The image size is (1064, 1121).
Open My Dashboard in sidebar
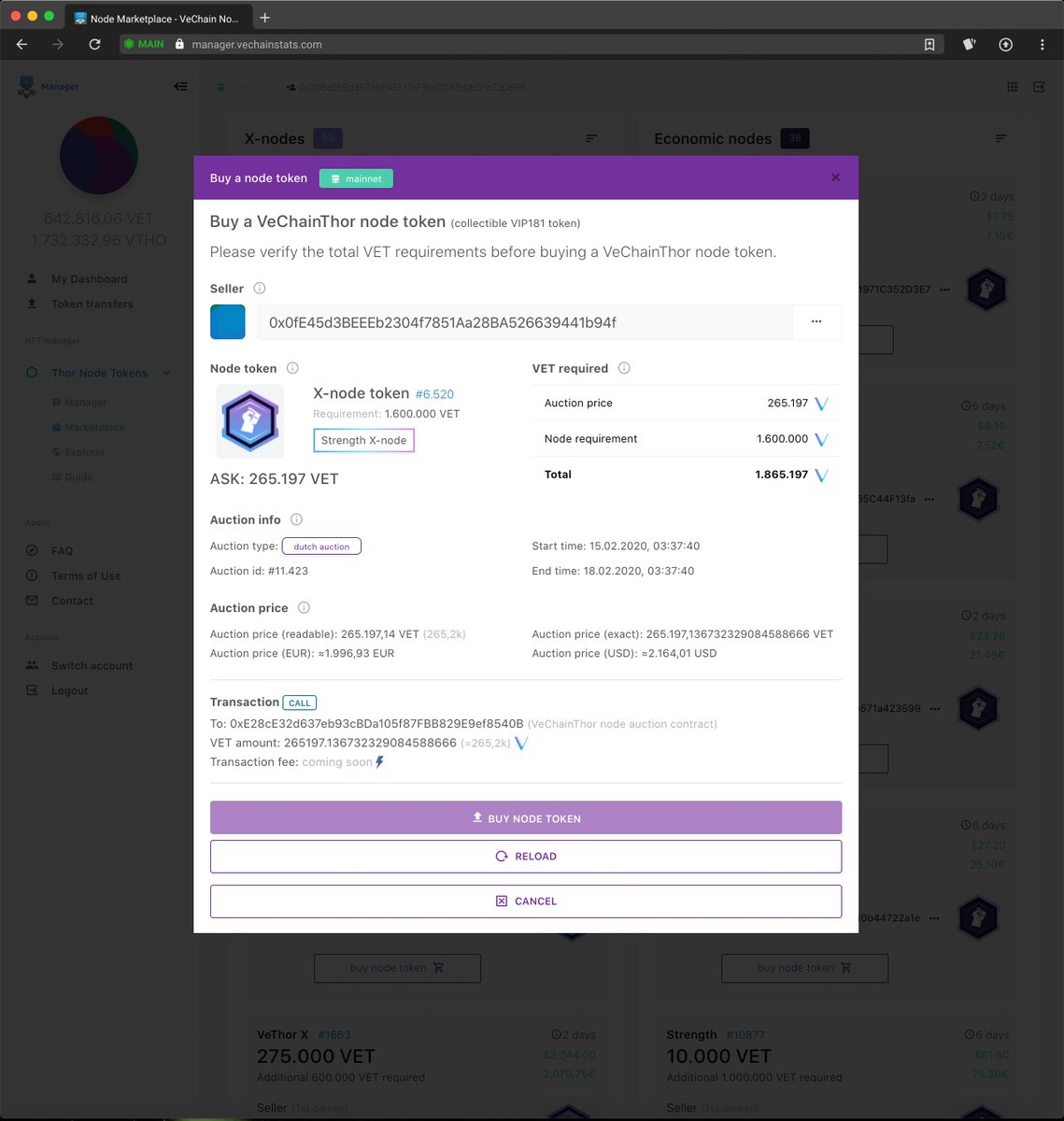(90, 278)
